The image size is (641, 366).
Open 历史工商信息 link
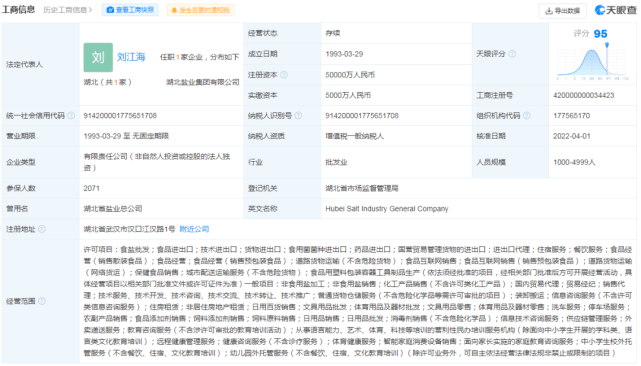(x=68, y=10)
